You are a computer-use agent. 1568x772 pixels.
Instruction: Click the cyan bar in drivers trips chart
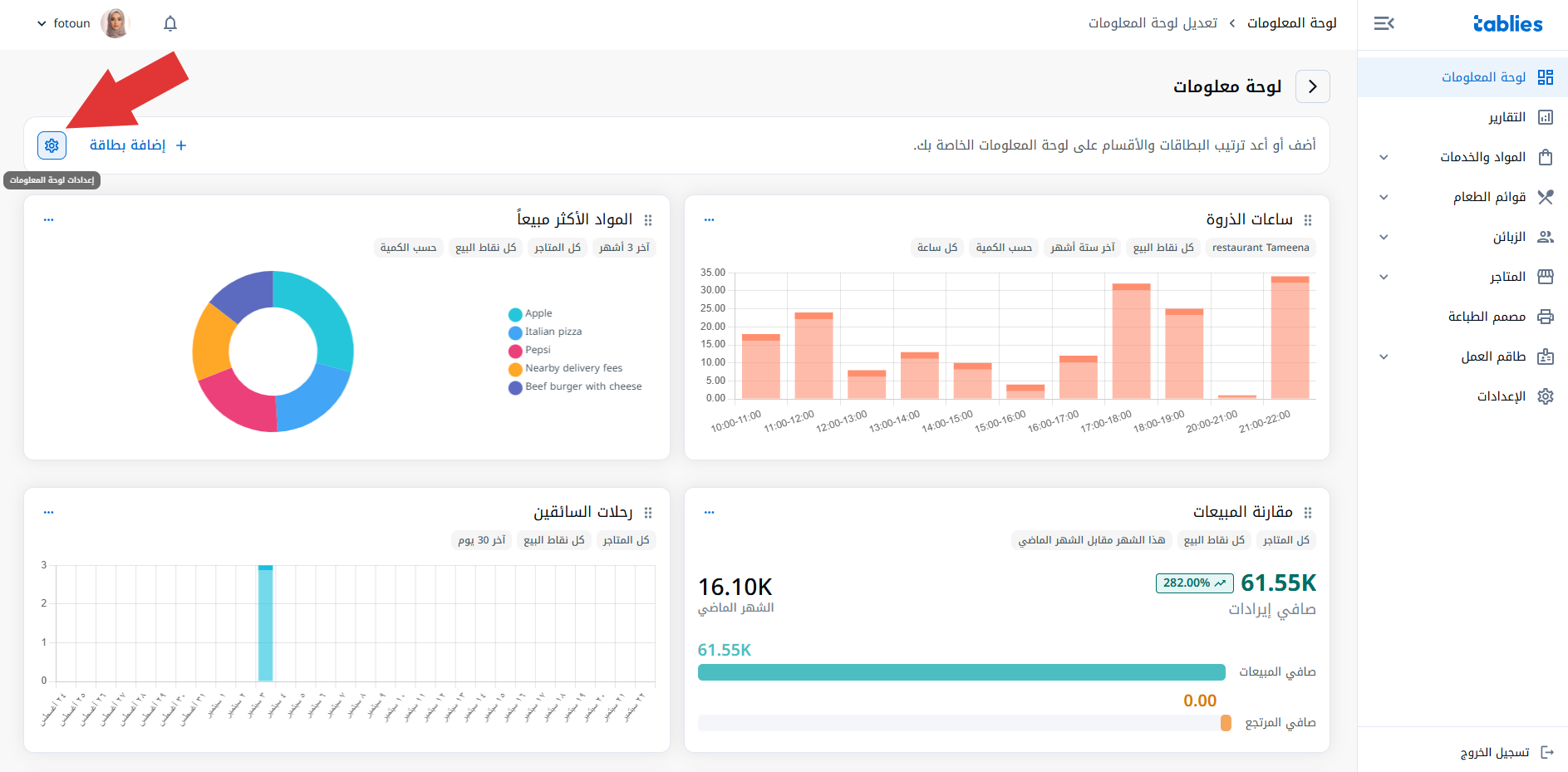(x=265, y=623)
